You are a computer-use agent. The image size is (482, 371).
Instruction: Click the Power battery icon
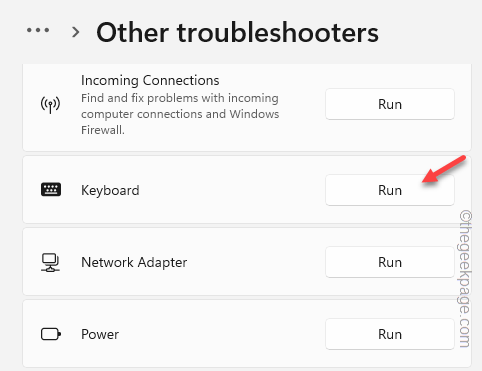tap(51, 334)
